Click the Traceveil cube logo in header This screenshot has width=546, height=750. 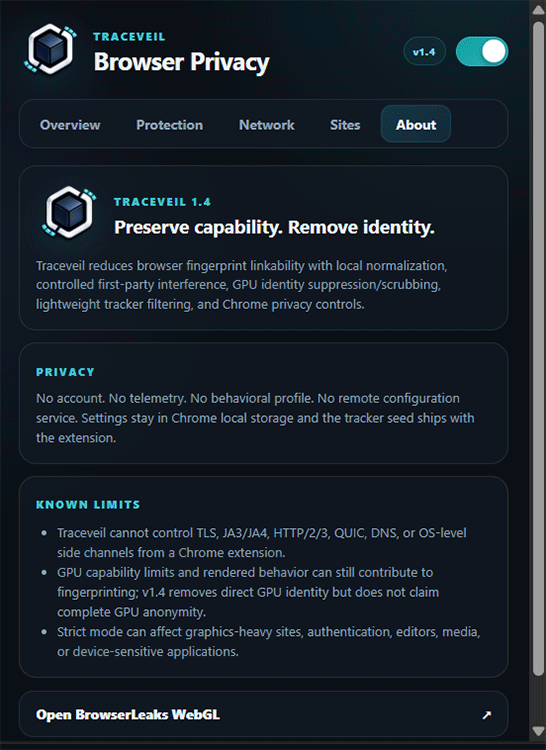point(50,49)
